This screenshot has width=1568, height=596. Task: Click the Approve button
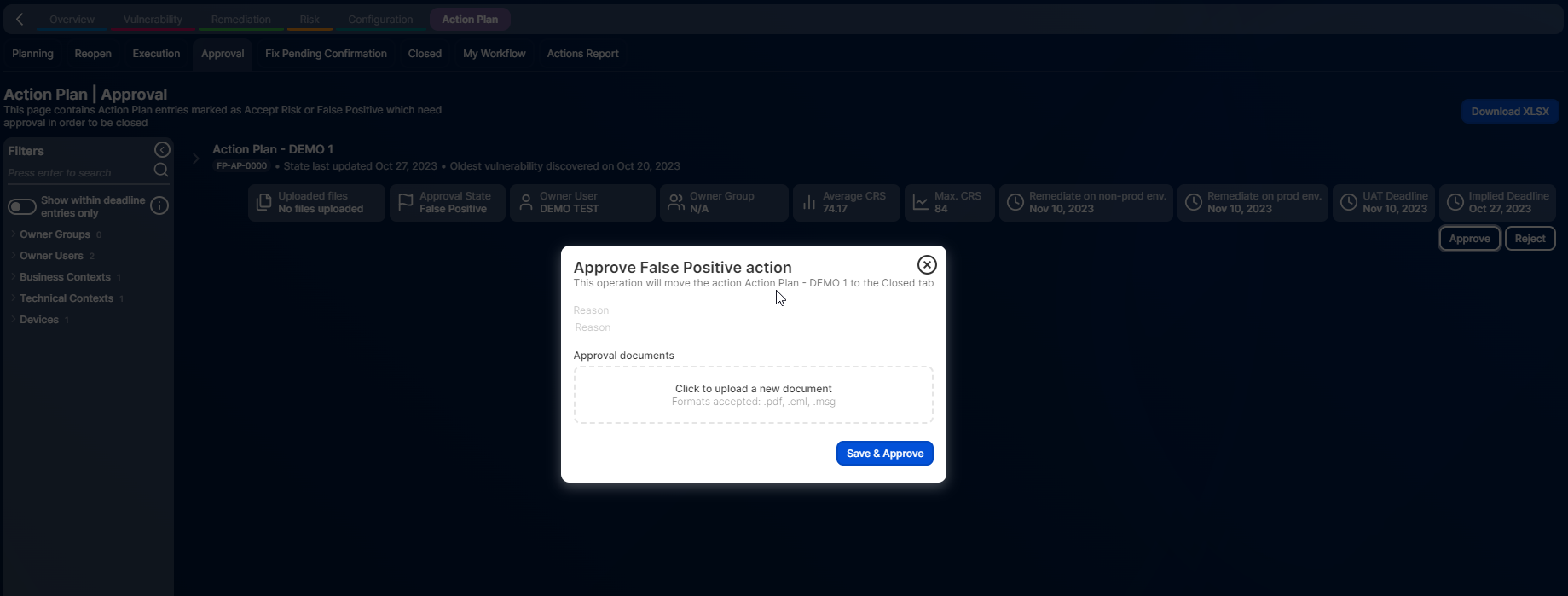tap(1470, 239)
